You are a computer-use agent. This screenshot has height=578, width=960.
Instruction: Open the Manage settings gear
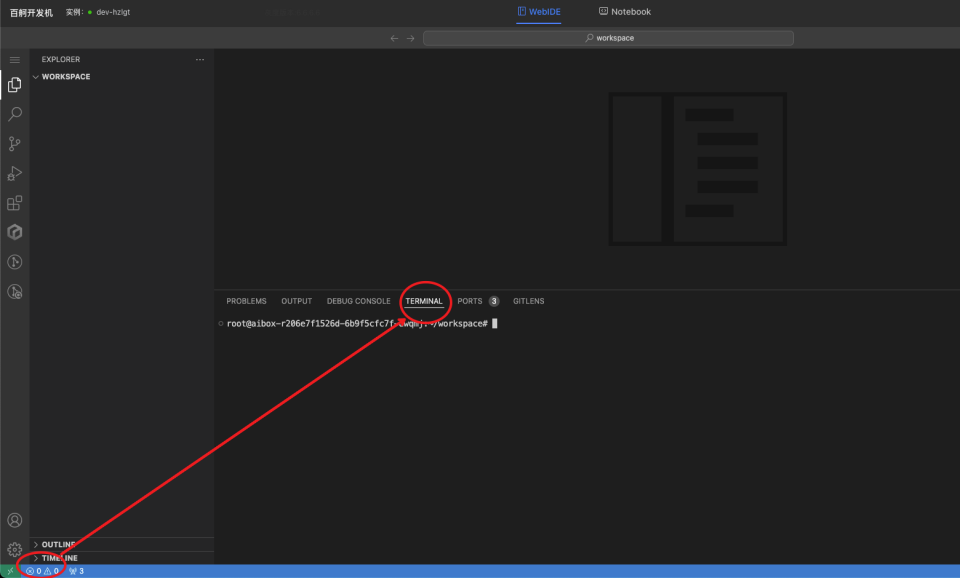(x=15, y=549)
